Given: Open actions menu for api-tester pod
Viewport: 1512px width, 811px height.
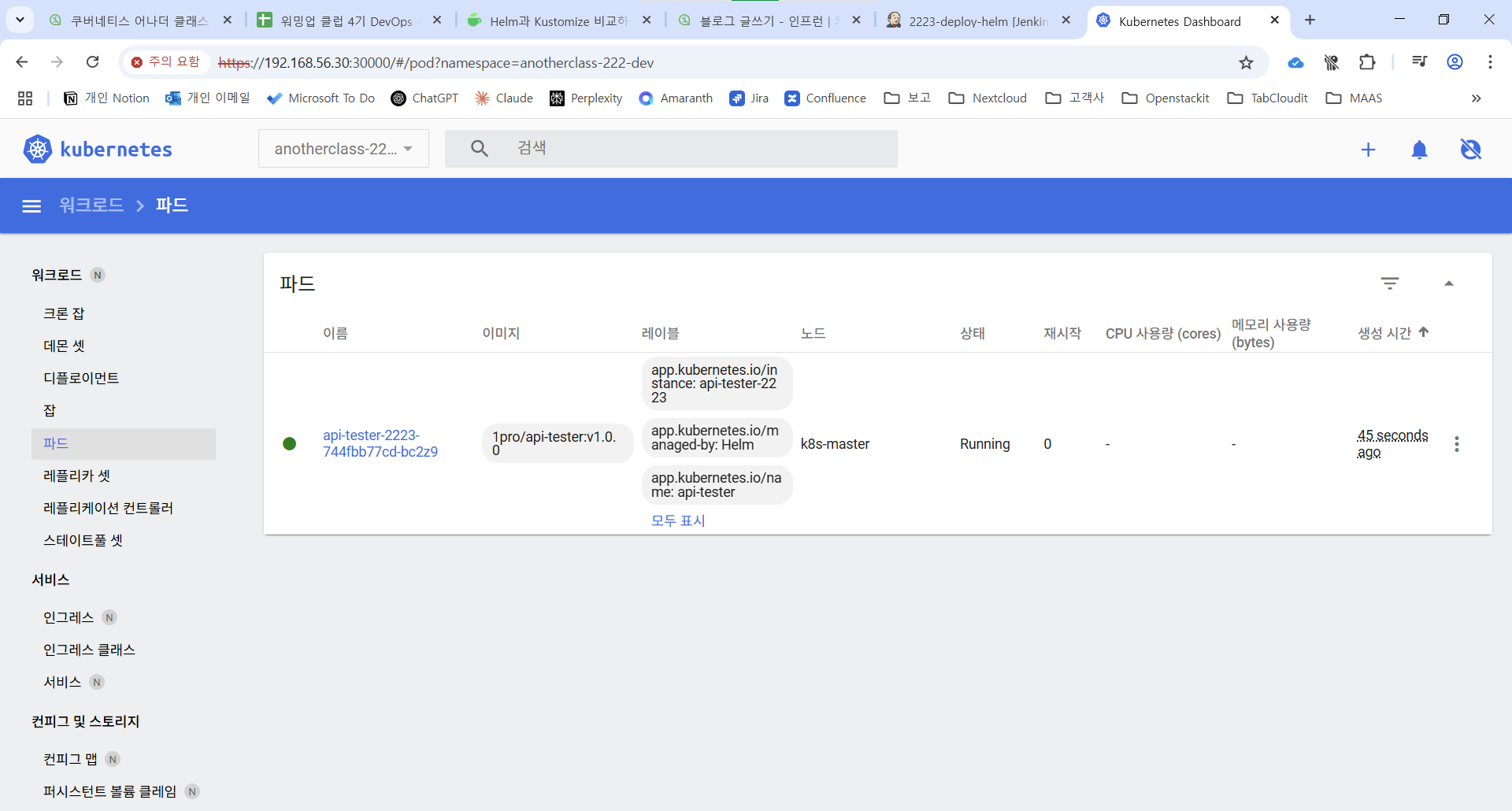Looking at the screenshot, I should coord(1457,444).
